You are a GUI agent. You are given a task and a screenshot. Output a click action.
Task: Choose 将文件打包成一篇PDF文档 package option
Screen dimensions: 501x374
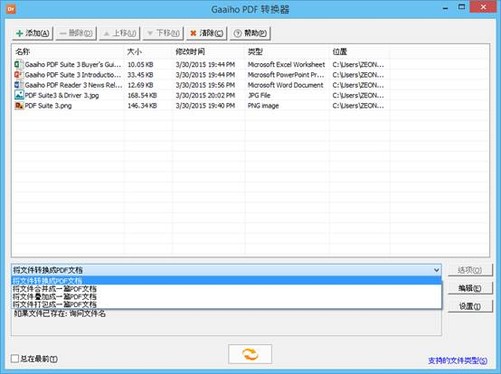(227, 305)
